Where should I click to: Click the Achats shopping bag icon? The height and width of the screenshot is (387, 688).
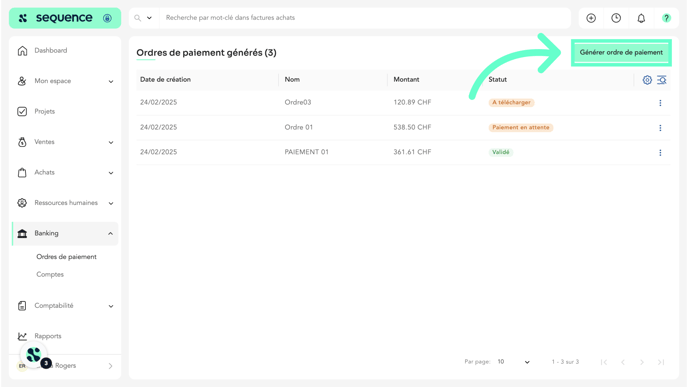pyautogui.click(x=22, y=172)
